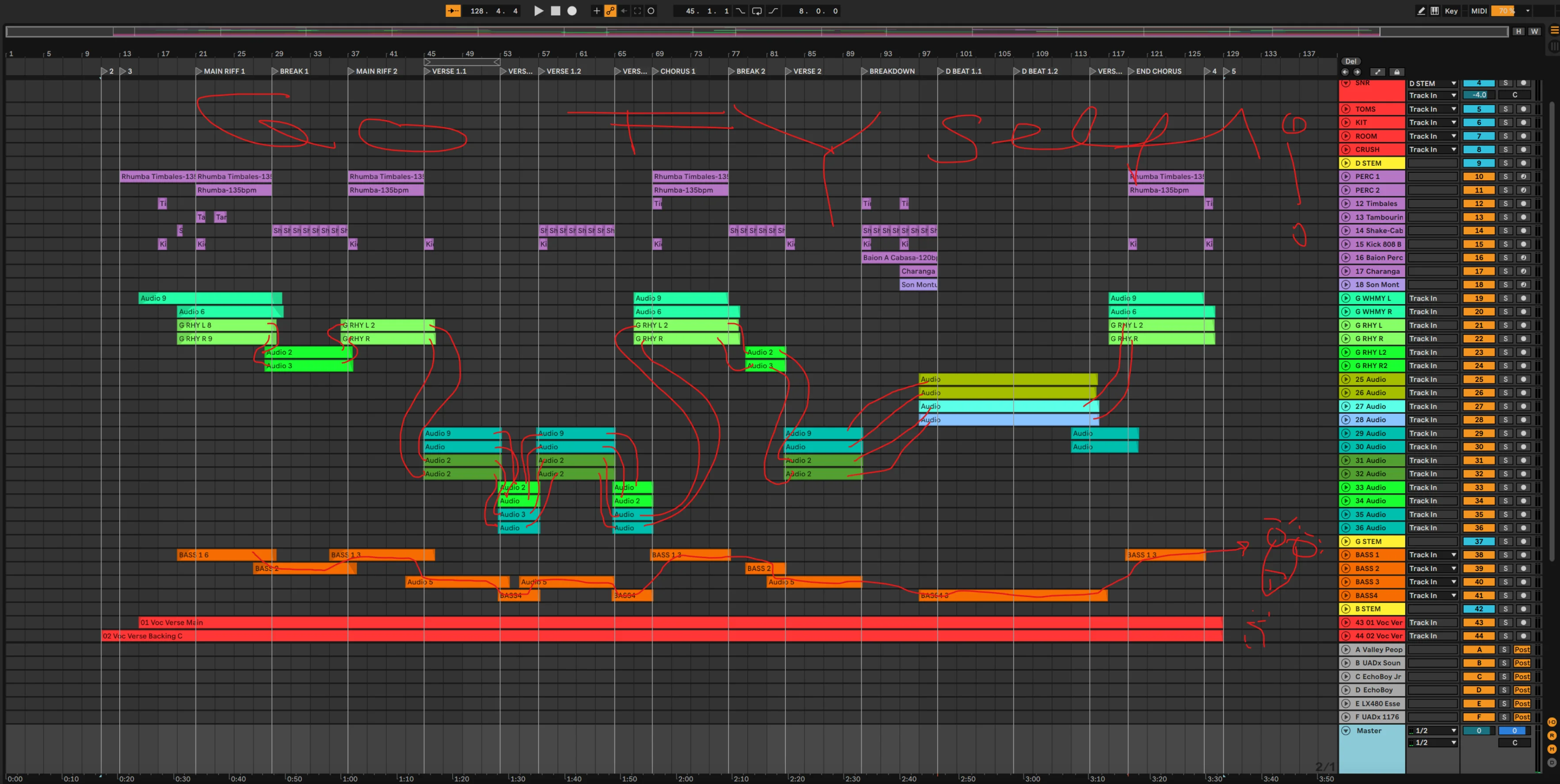The width and height of the screenshot is (1560, 784).
Task: Click the Stop transport button
Action: pos(555,11)
